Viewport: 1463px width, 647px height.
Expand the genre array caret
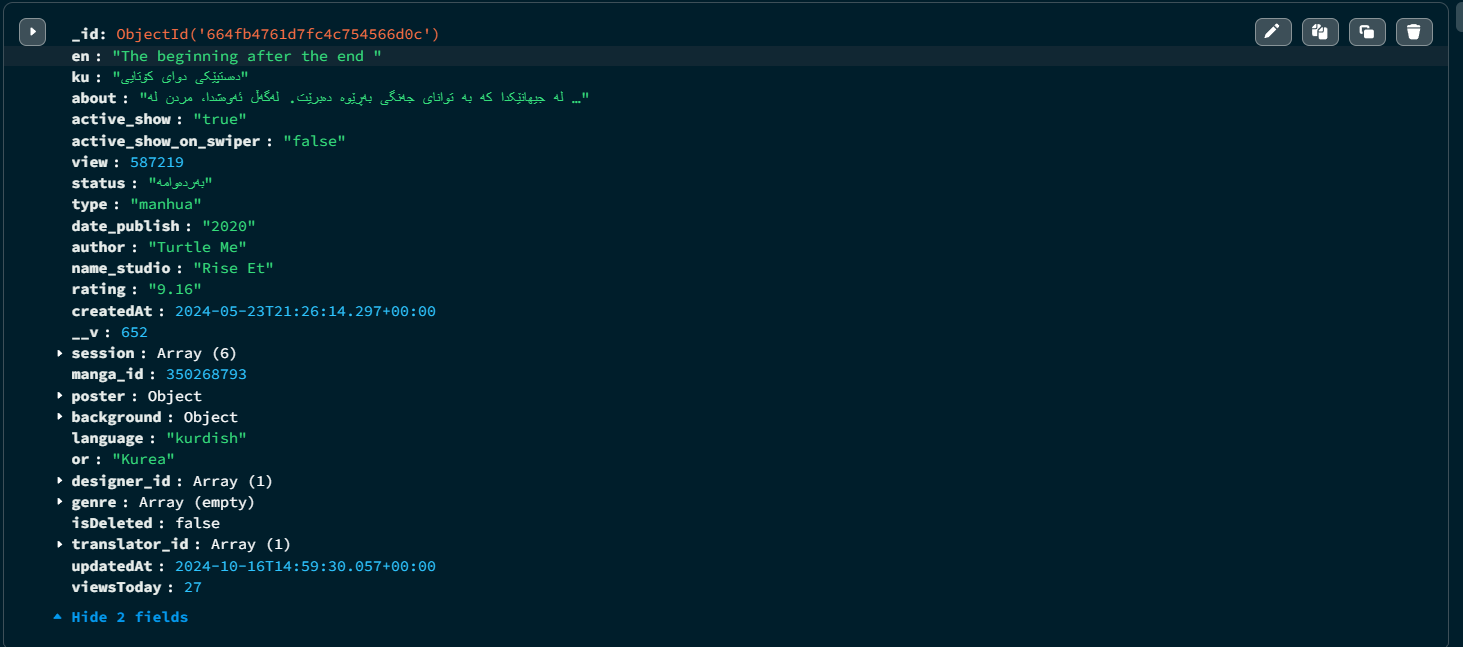pos(60,502)
